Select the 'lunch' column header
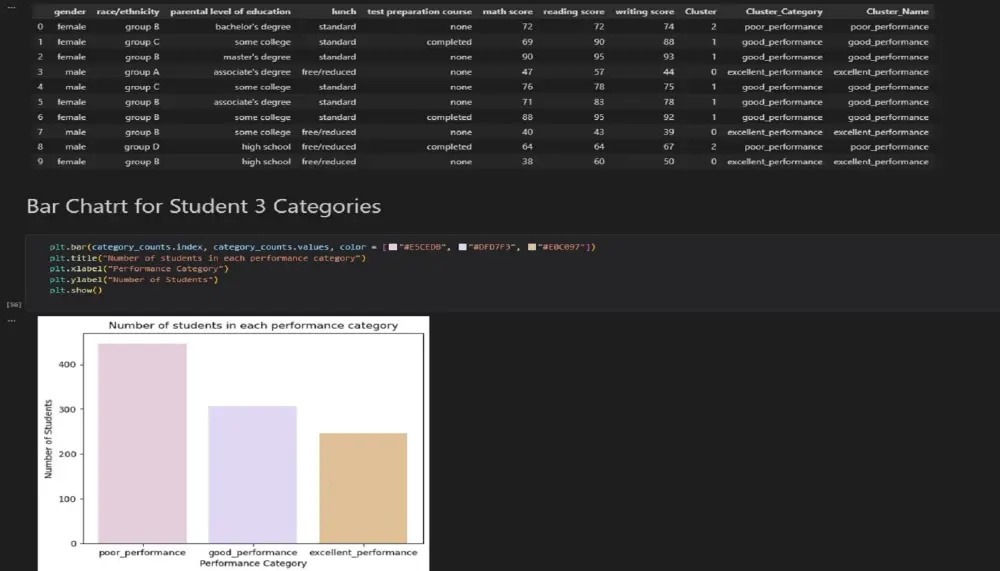Viewport: 1000px width, 571px height. (x=344, y=11)
